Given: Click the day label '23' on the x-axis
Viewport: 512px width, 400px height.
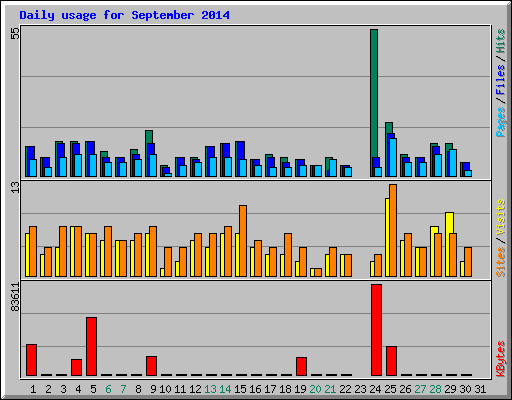Looking at the screenshot, I should [360, 389].
